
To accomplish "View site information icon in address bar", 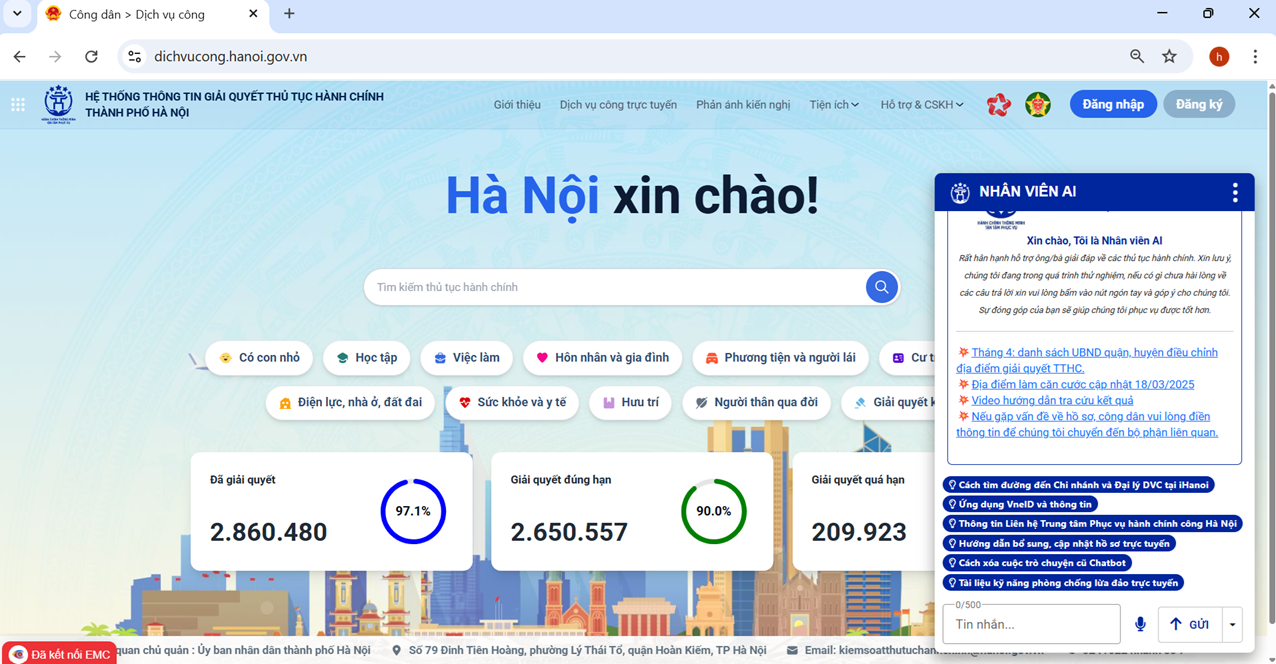I will (x=135, y=57).
